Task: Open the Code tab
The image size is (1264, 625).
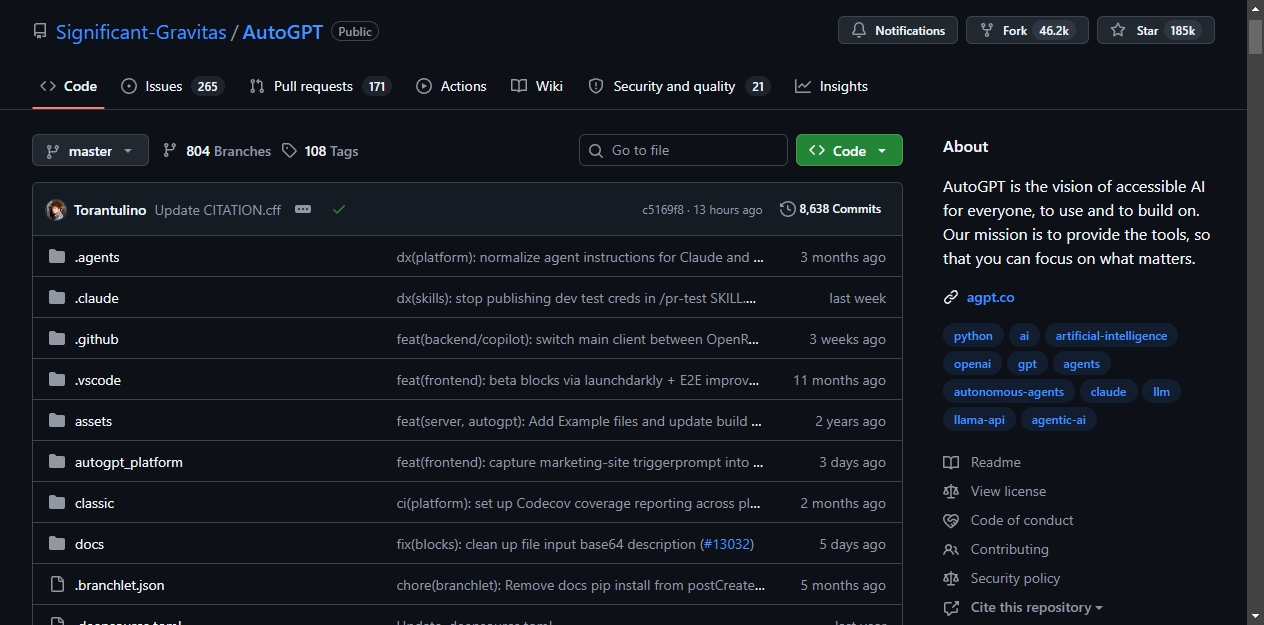Action: 68,86
